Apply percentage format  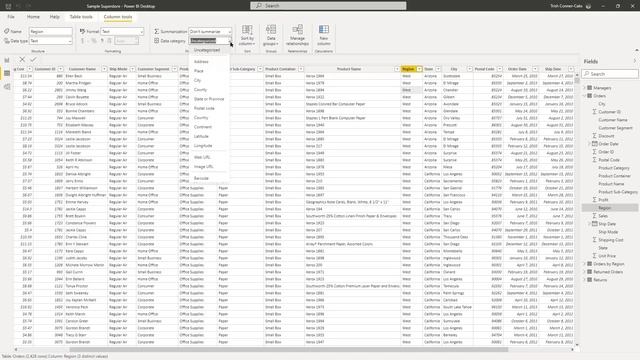[x=93, y=41]
